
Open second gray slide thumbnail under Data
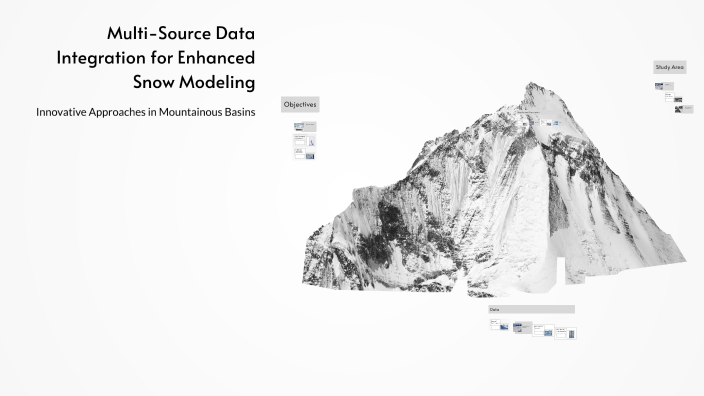pyautogui.click(x=523, y=328)
